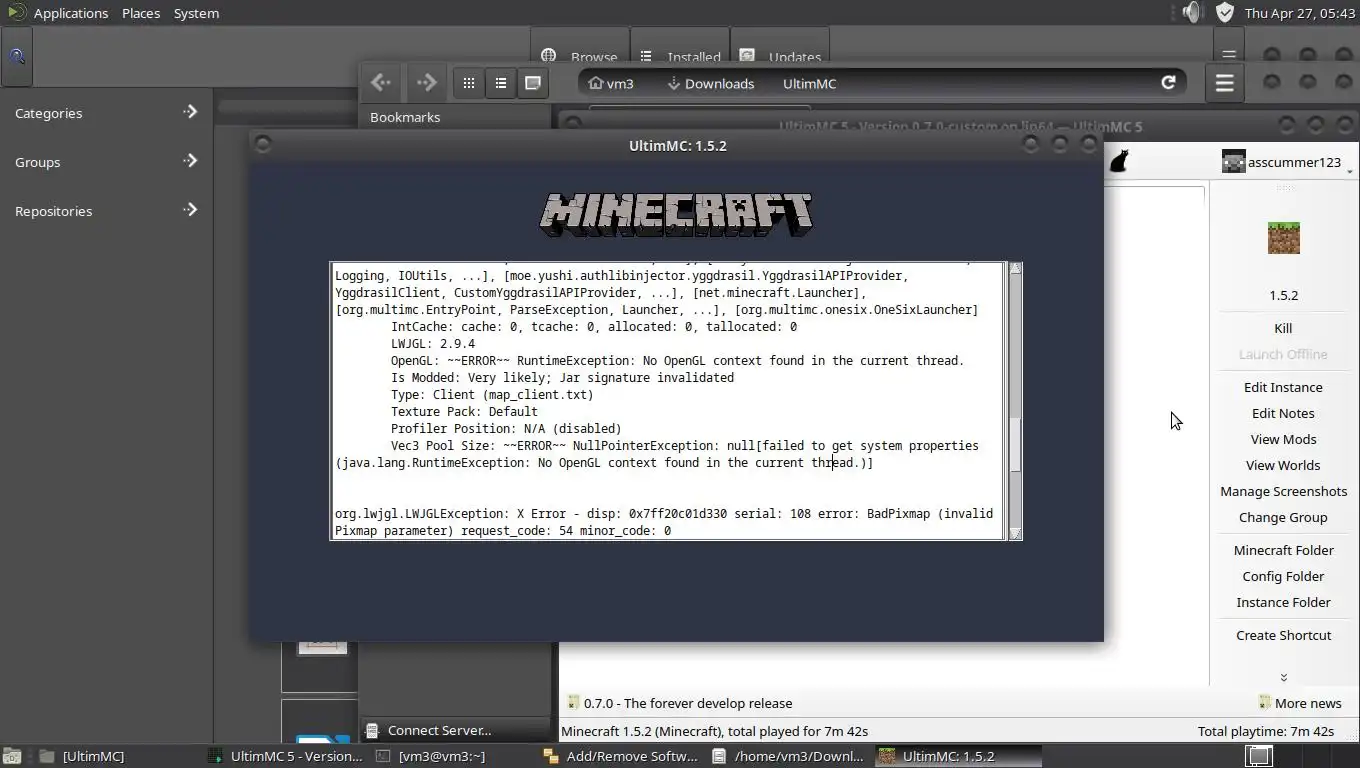Open the volume control in the system tray

(1191, 13)
